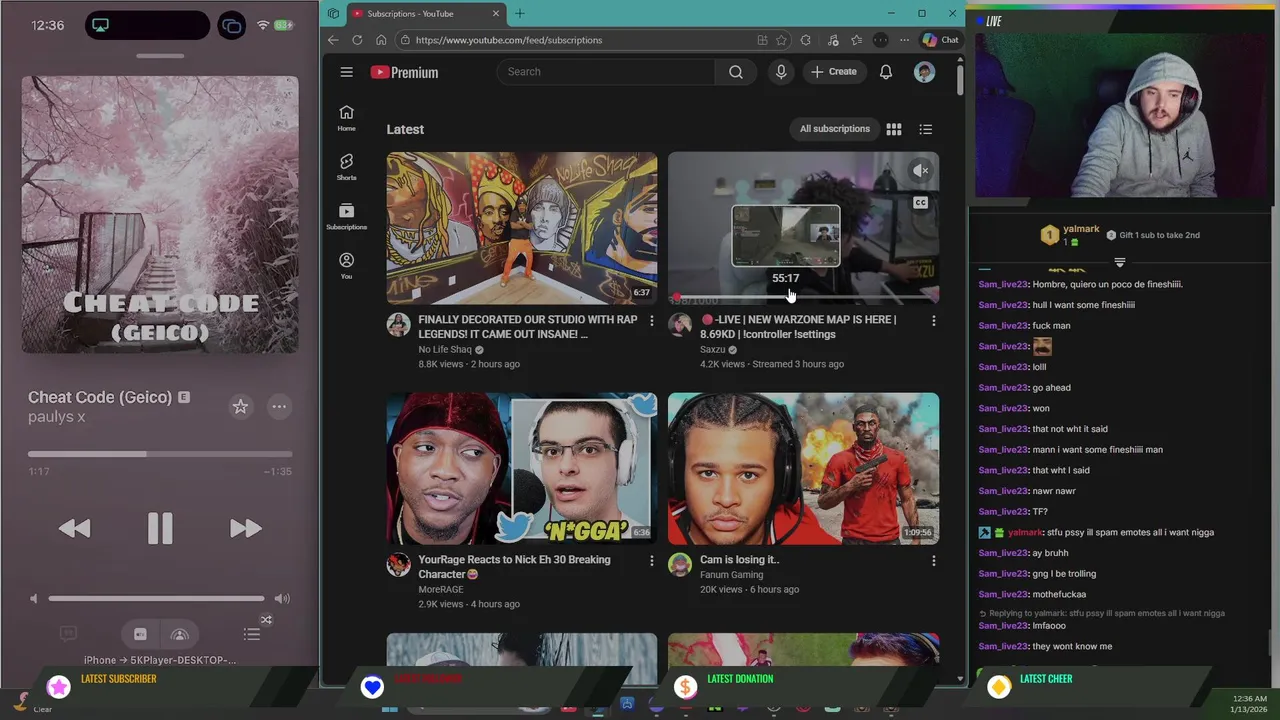Open Saxzu channel name link
Image resolution: width=1280 pixels, height=720 pixels.
(x=713, y=350)
